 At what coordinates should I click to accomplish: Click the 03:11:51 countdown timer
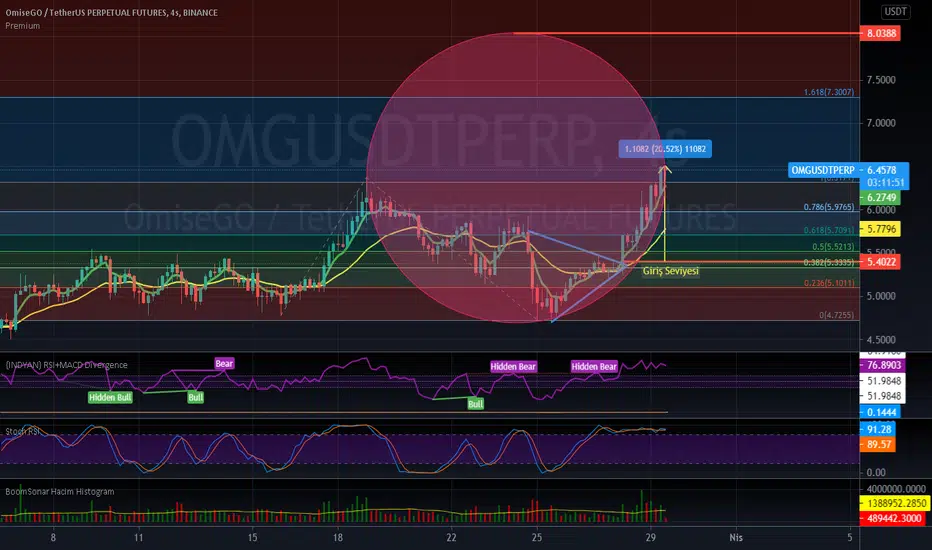coord(885,183)
